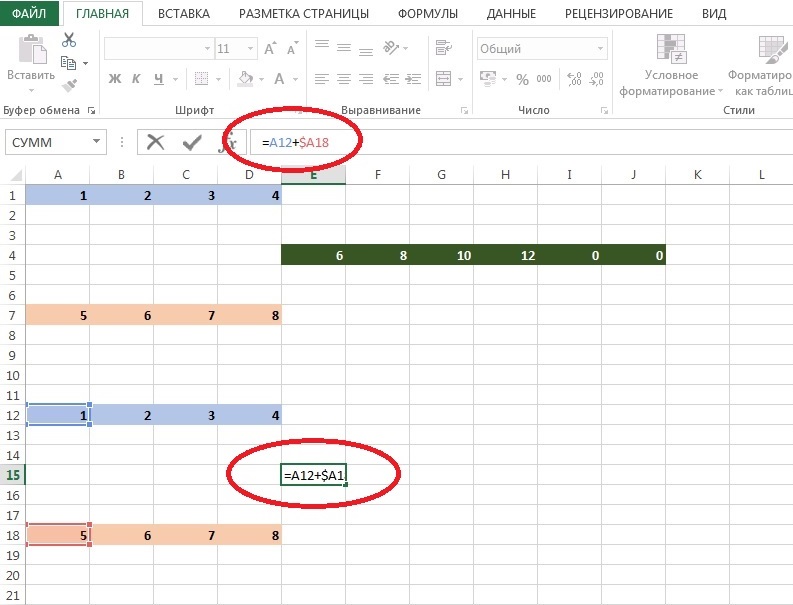Click the Cut scissors icon

[69, 40]
